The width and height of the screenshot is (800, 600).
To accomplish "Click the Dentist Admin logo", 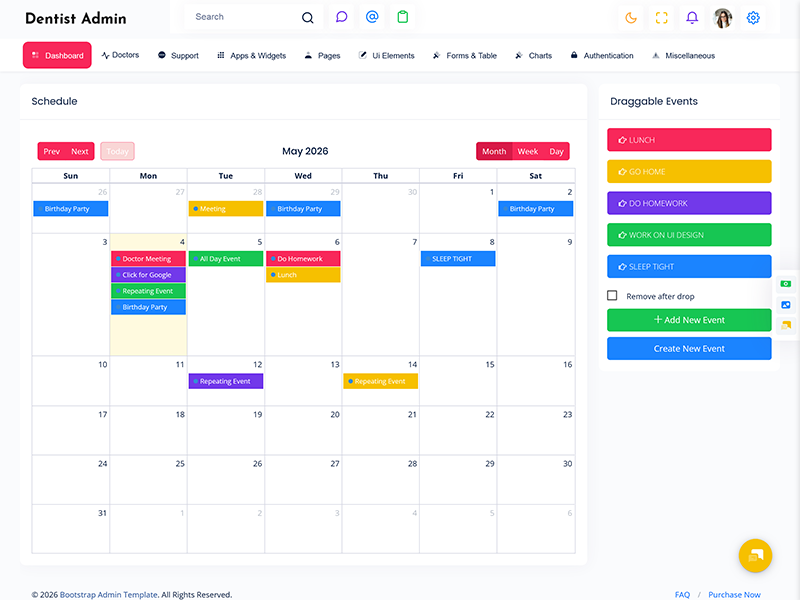I will (x=76, y=18).
